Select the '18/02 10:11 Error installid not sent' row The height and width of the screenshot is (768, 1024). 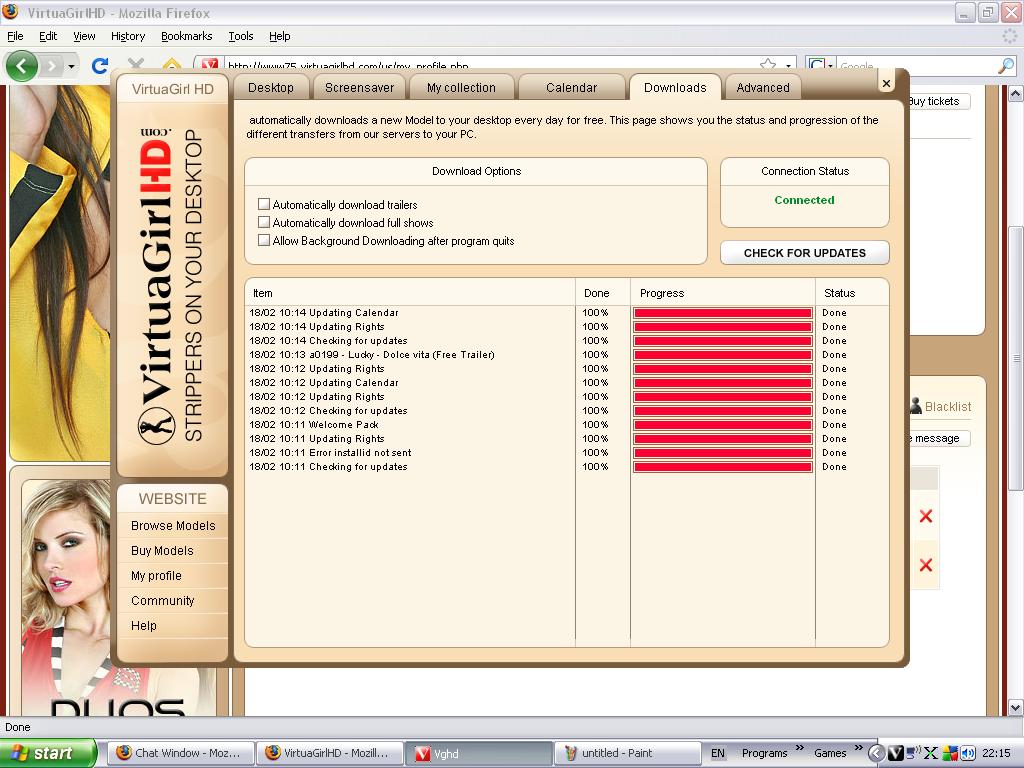567,453
